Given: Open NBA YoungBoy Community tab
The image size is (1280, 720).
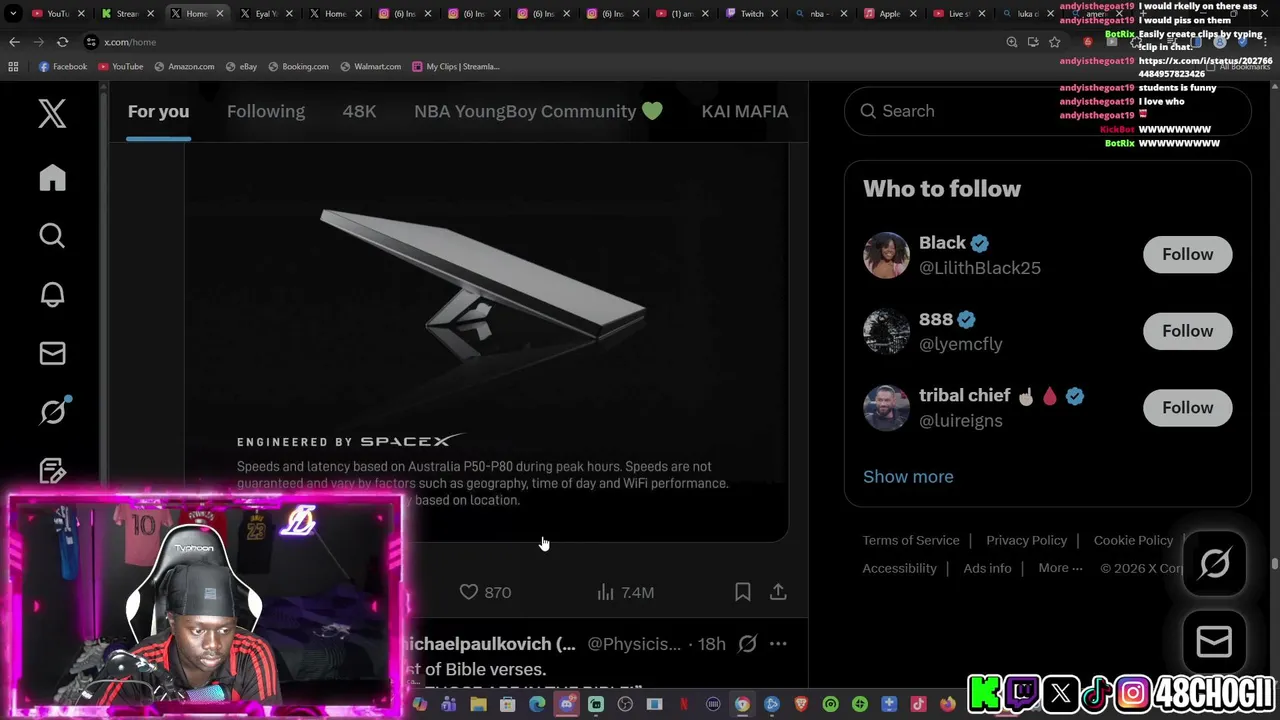Looking at the screenshot, I should point(538,111).
